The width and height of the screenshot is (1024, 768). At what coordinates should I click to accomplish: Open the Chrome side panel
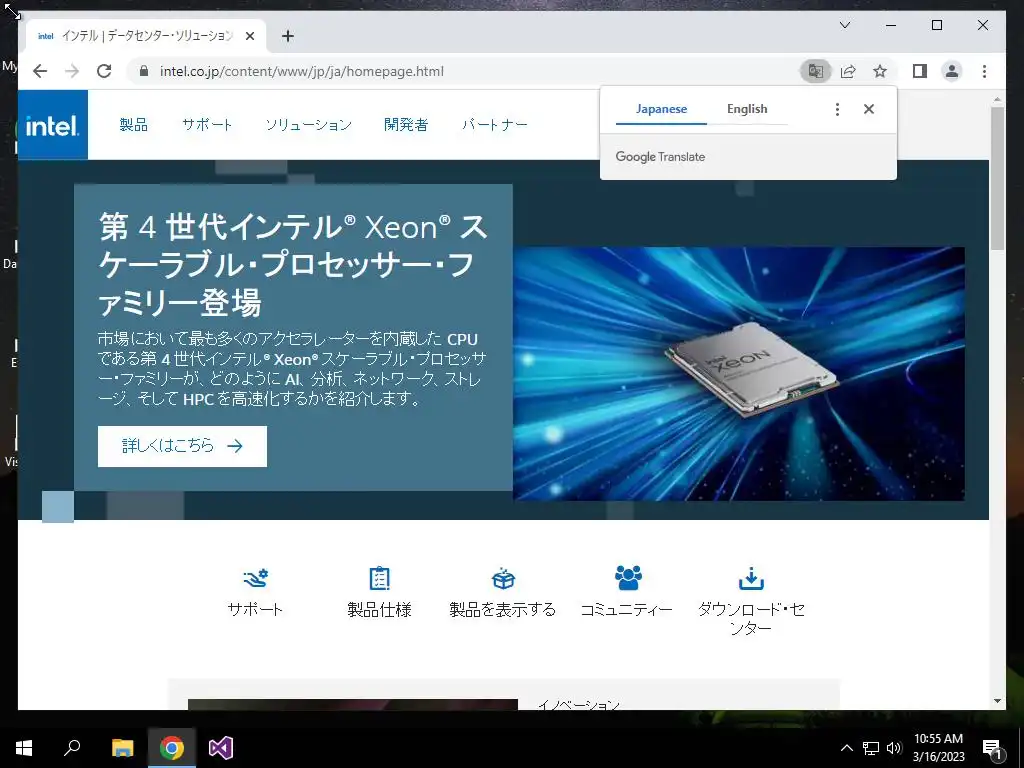click(x=920, y=71)
